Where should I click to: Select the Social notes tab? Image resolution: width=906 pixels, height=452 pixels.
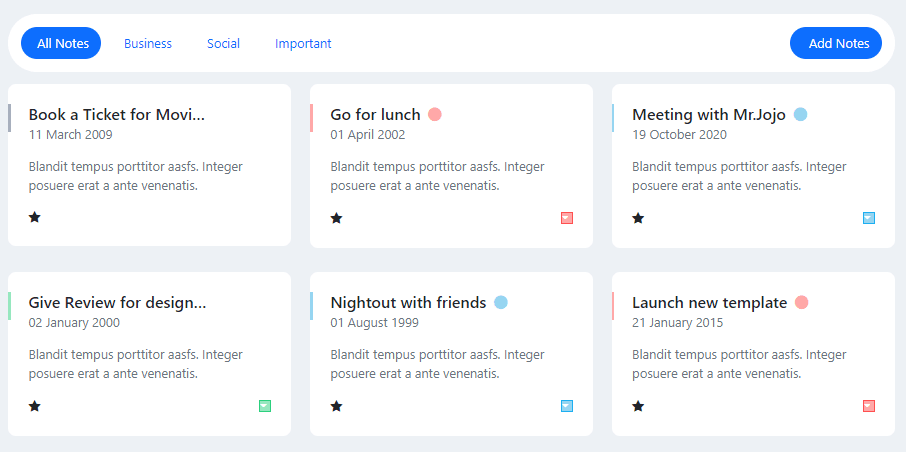click(x=223, y=43)
